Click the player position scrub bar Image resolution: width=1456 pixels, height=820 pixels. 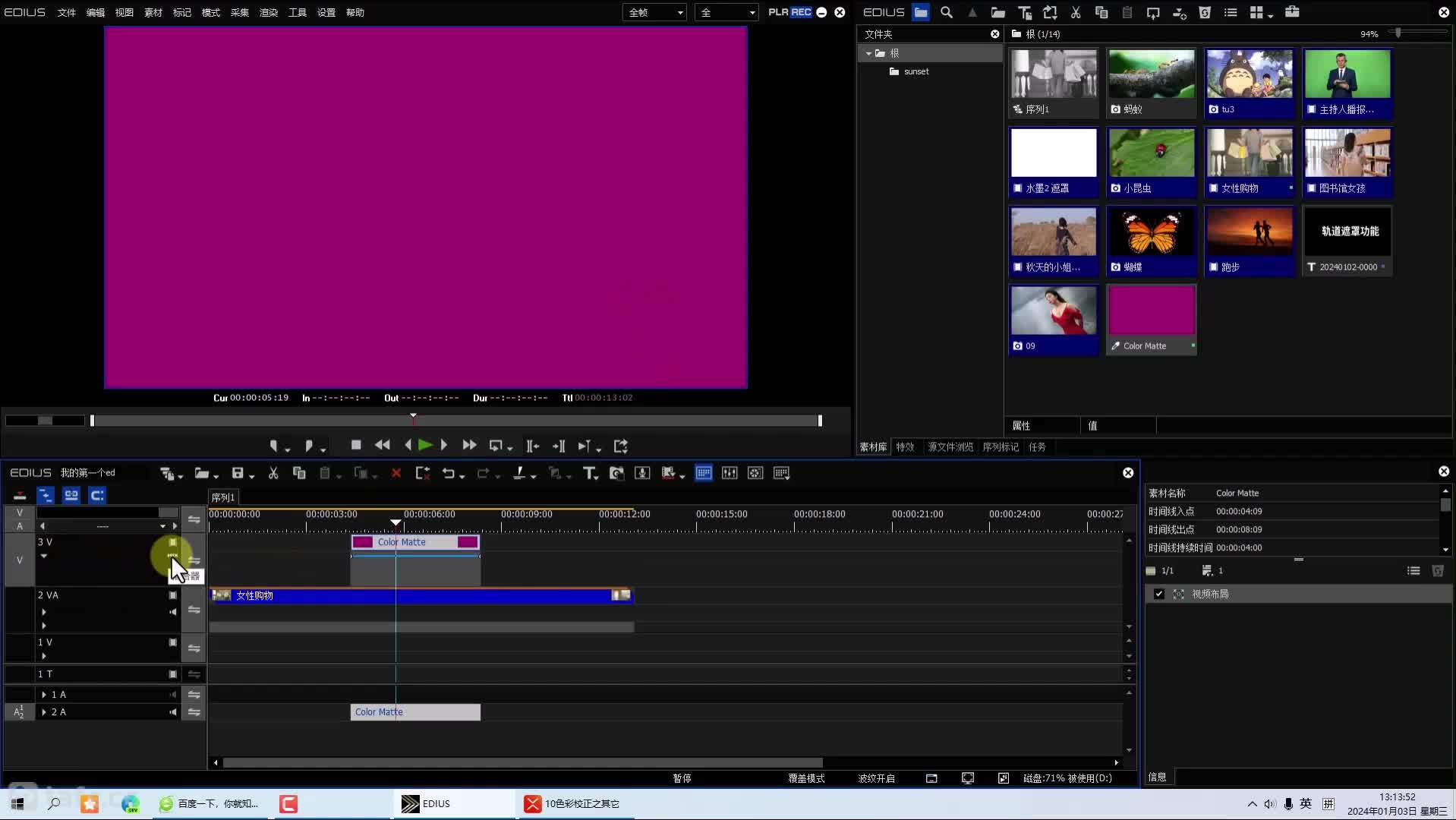[455, 421]
